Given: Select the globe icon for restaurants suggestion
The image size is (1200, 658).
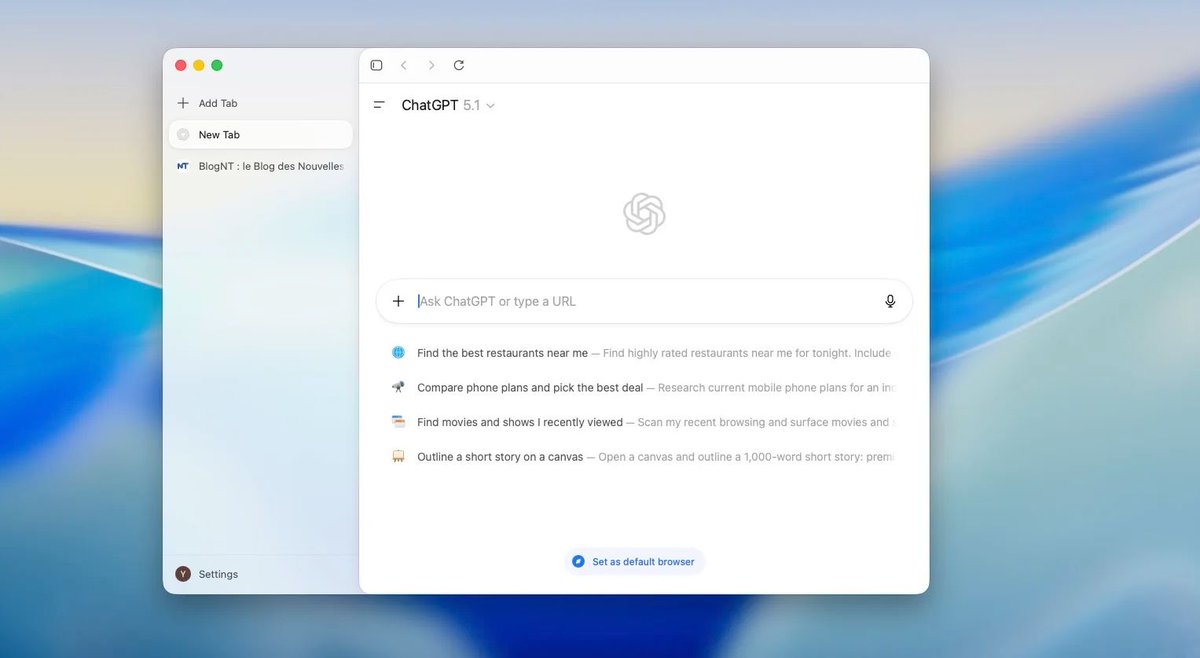Looking at the screenshot, I should tap(398, 352).
